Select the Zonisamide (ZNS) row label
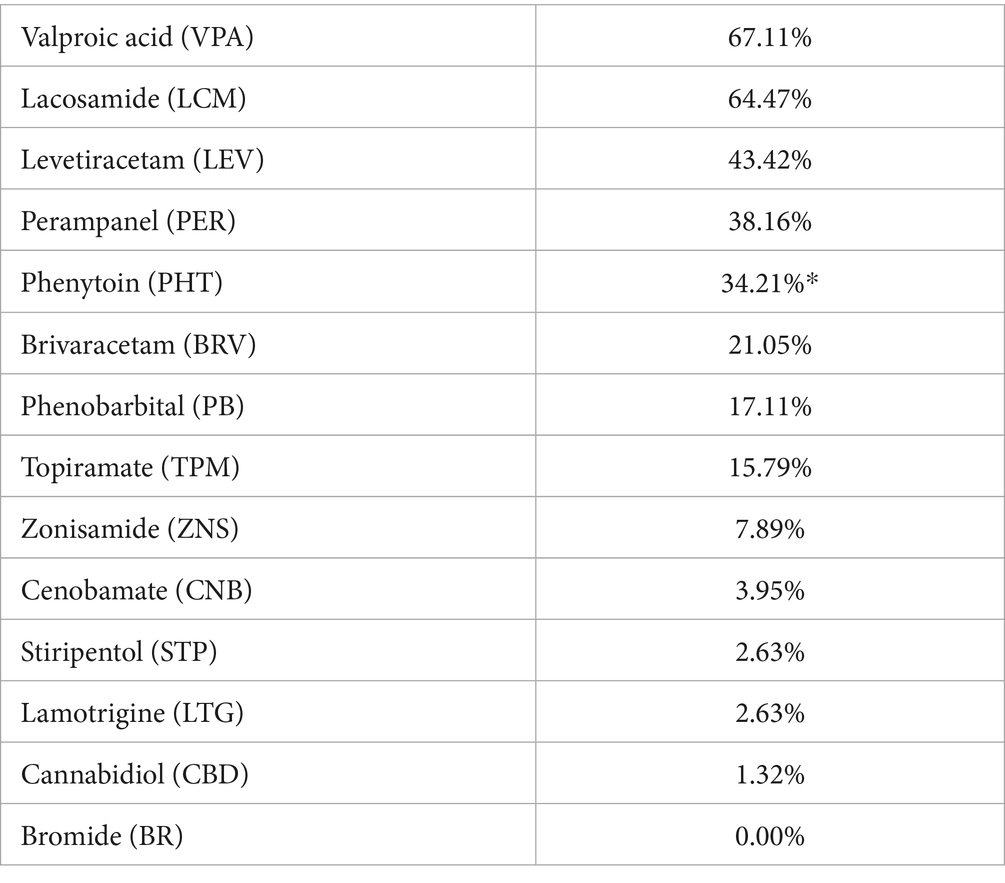The image size is (1005, 883). pos(129,529)
